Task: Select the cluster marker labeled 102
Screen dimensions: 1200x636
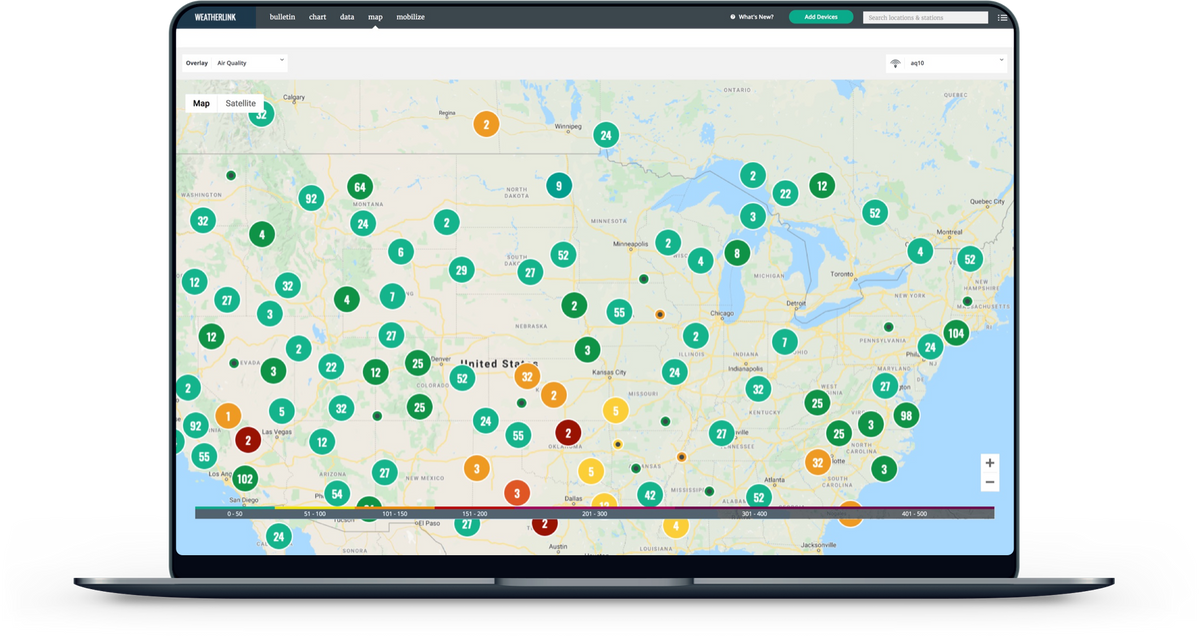Action: point(244,478)
